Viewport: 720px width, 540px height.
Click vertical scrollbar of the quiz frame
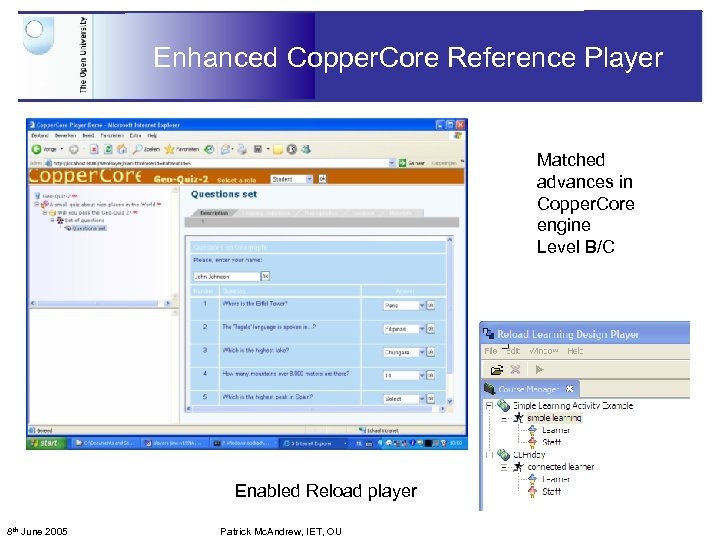tap(450, 320)
